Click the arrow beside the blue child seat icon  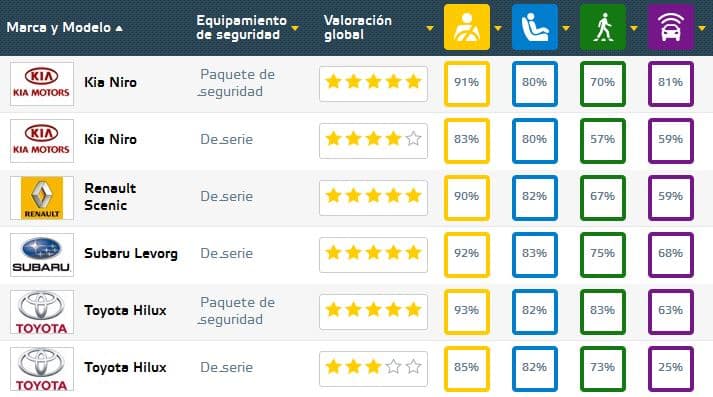[x=566, y=28]
